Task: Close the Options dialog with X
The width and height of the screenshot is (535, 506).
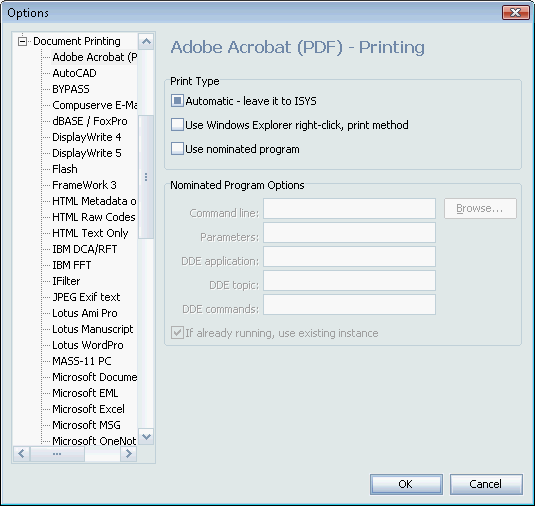Action: pyautogui.click(x=516, y=13)
